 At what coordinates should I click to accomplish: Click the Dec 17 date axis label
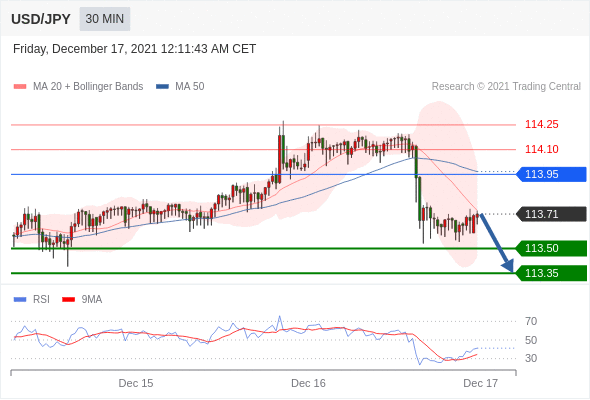click(x=481, y=383)
